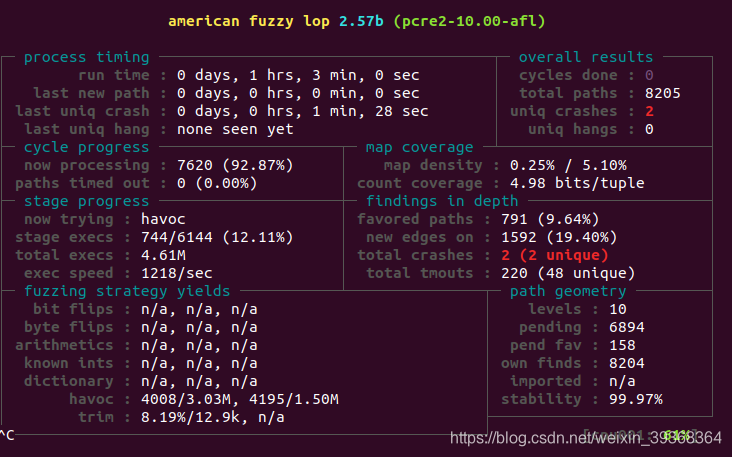This screenshot has width=732, height=457.
Task: Click the 'path geometry' section header
Action: click(x=568, y=291)
